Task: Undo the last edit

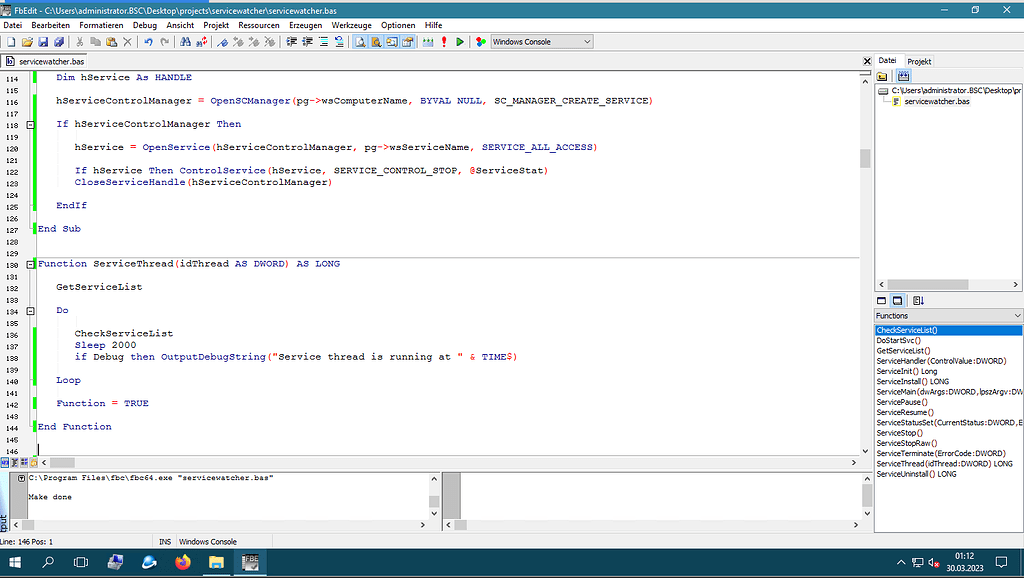Action: pyautogui.click(x=149, y=41)
